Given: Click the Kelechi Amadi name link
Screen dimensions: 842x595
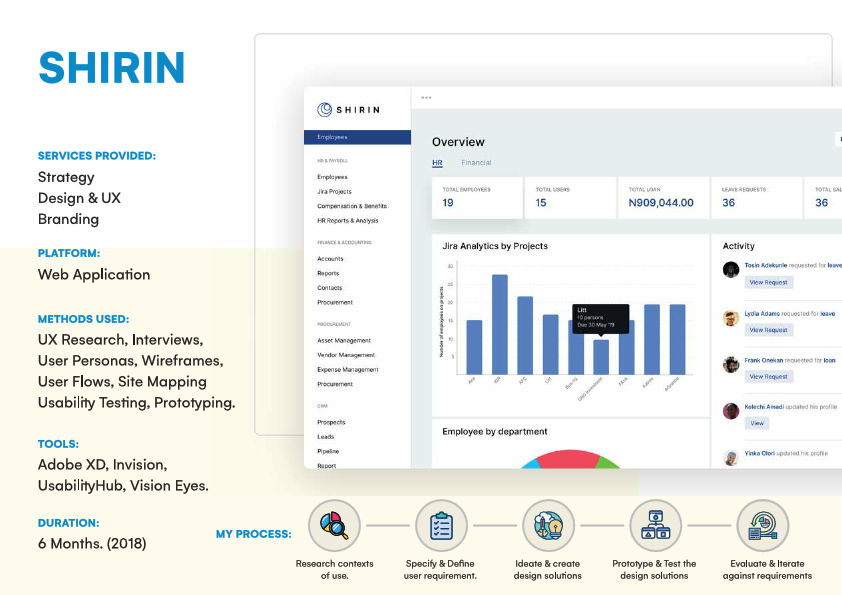Looking at the screenshot, I should (764, 407).
